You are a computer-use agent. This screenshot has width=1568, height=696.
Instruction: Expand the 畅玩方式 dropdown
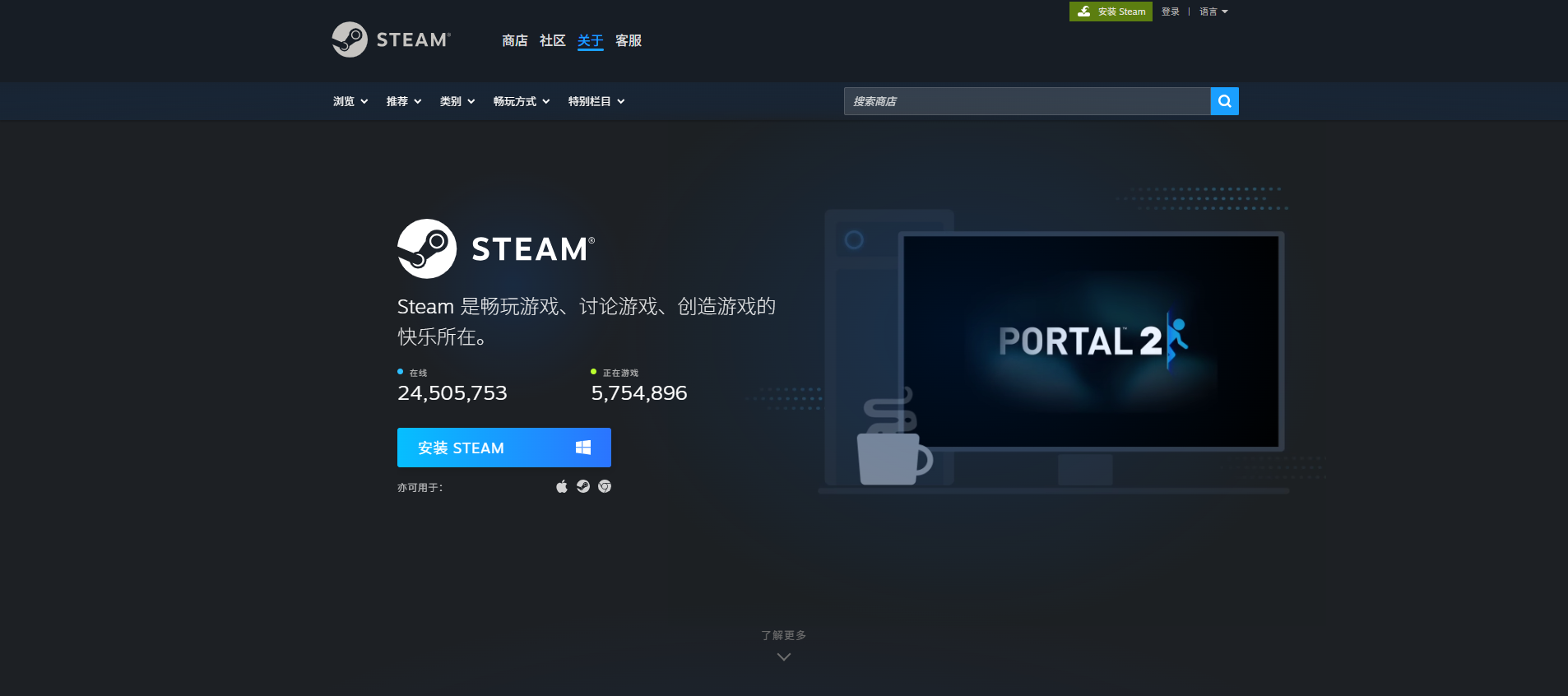[x=522, y=101]
